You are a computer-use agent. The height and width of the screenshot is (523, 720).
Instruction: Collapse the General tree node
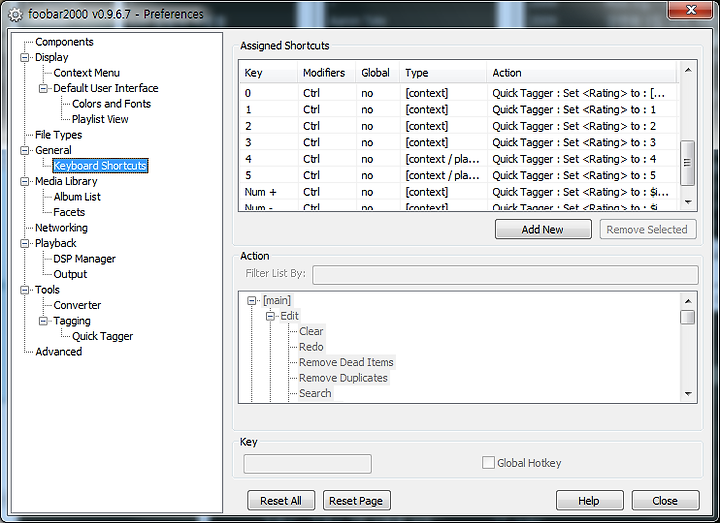[x=24, y=150]
